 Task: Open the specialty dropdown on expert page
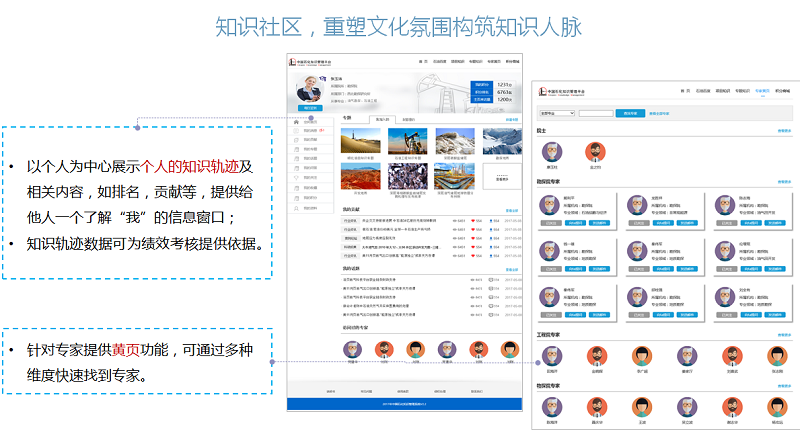[x=556, y=113]
